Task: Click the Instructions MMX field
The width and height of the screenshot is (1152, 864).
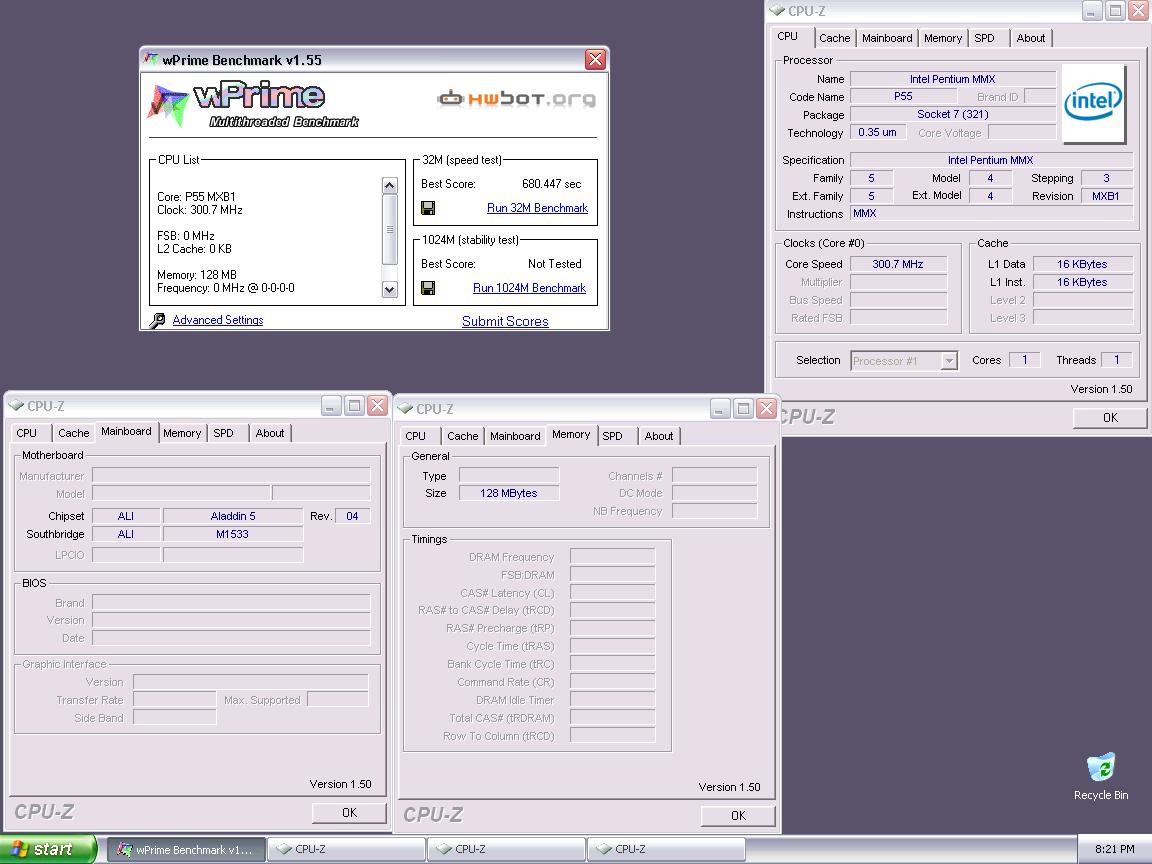Action: click(990, 214)
